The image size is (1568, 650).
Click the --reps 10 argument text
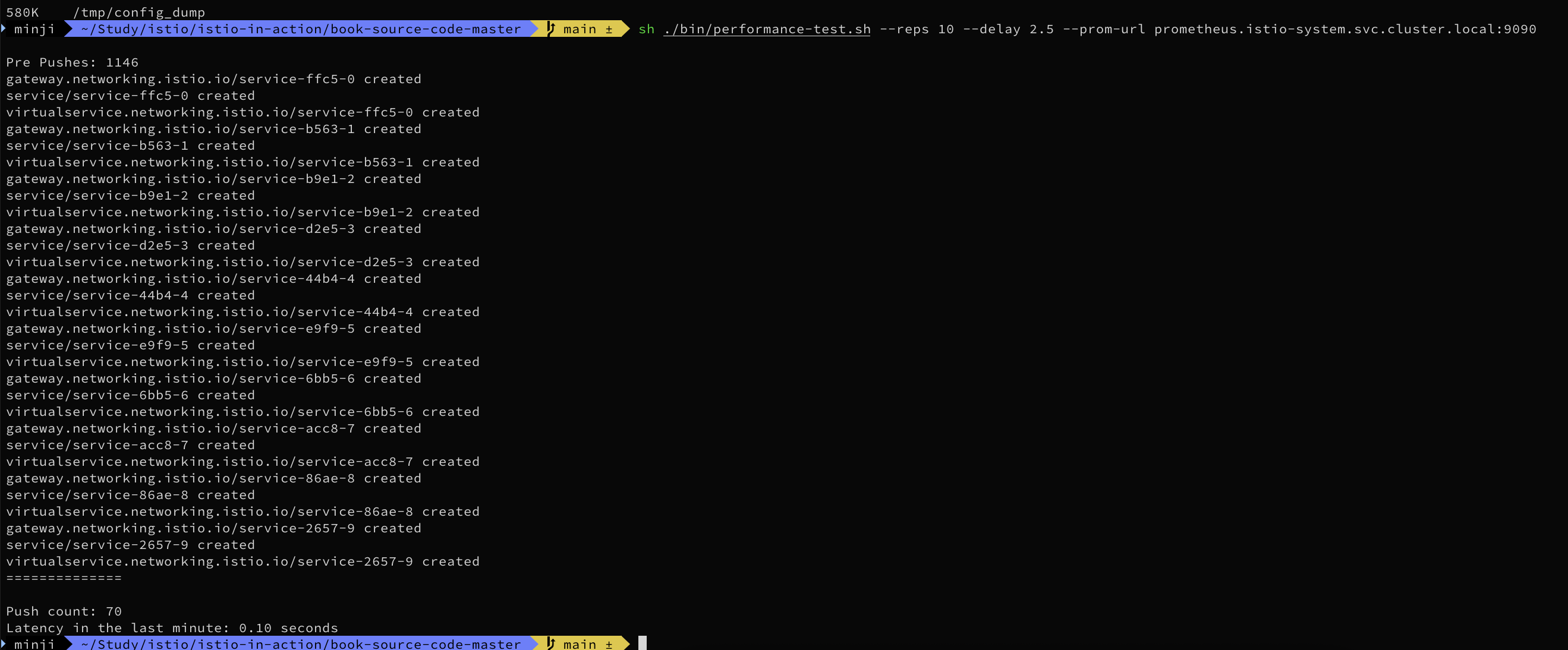click(x=916, y=29)
